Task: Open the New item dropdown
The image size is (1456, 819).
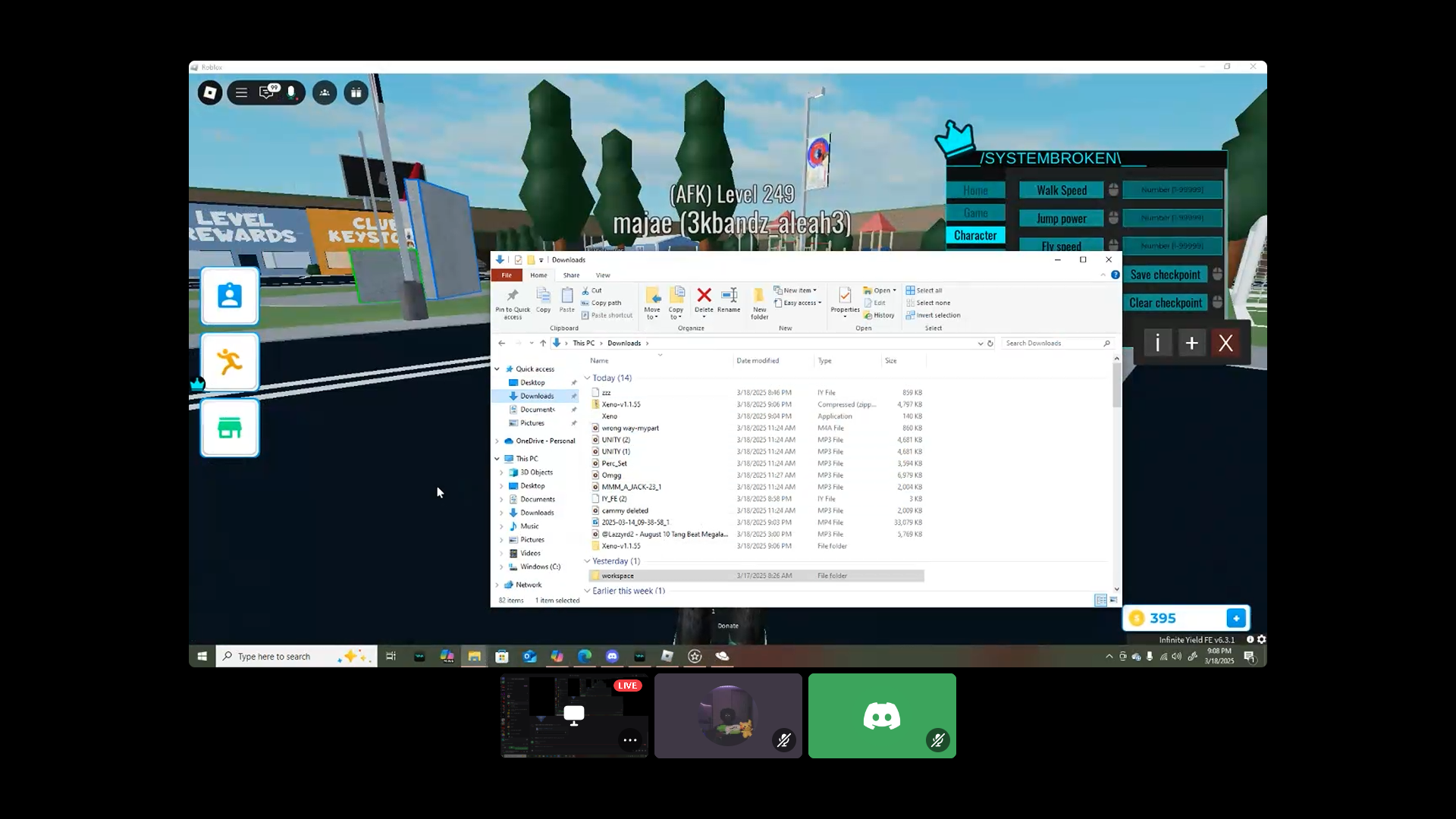Action: point(795,290)
